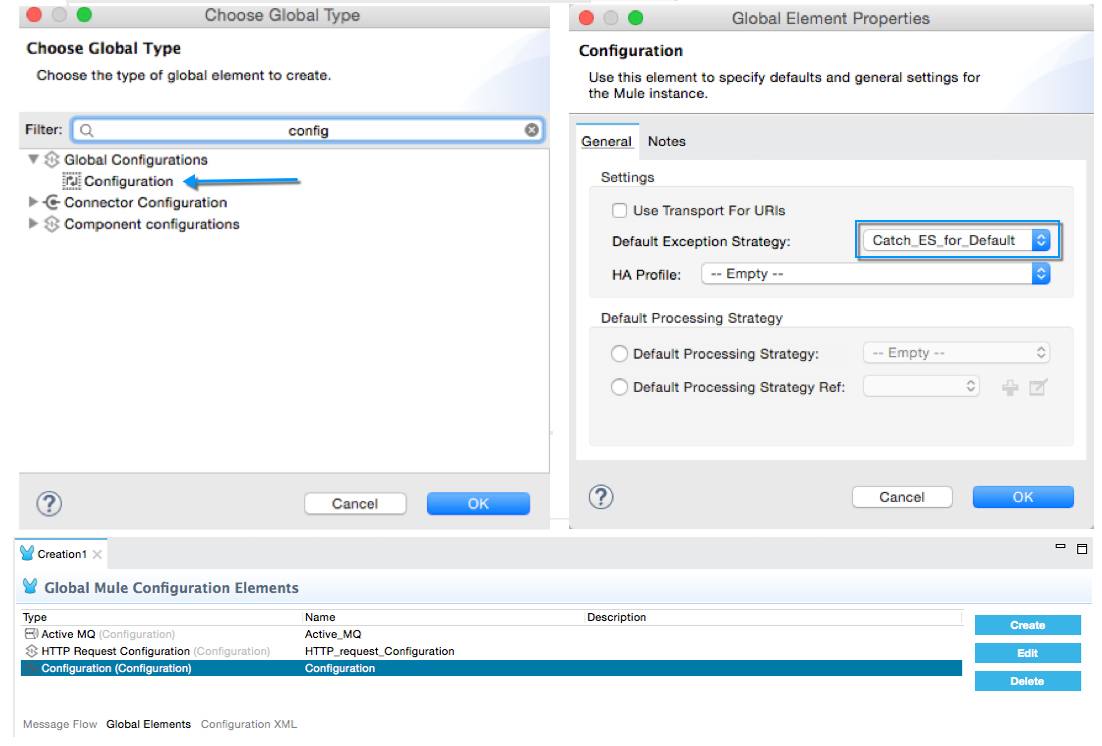
Task: Clear the filter text with the X icon
Action: point(533,130)
